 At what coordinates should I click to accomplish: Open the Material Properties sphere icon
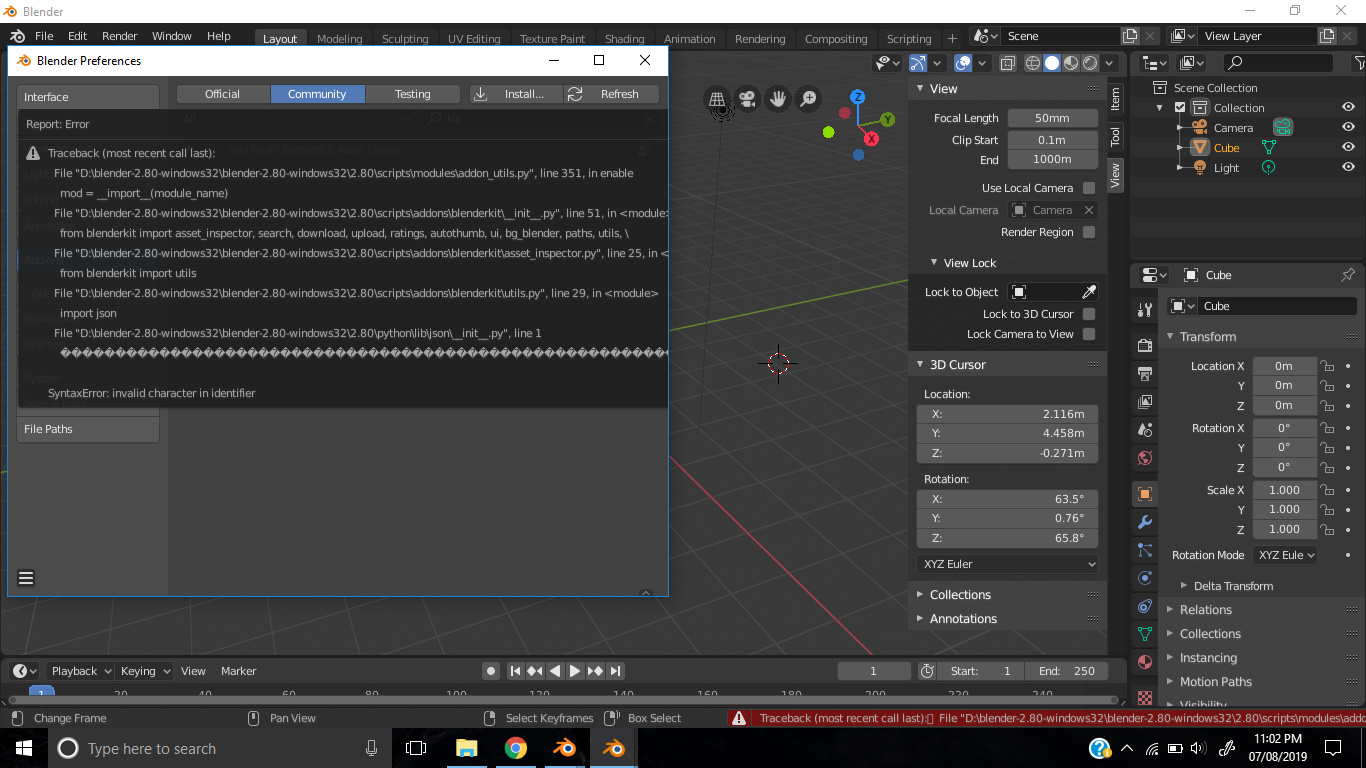pyautogui.click(x=1143, y=659)
